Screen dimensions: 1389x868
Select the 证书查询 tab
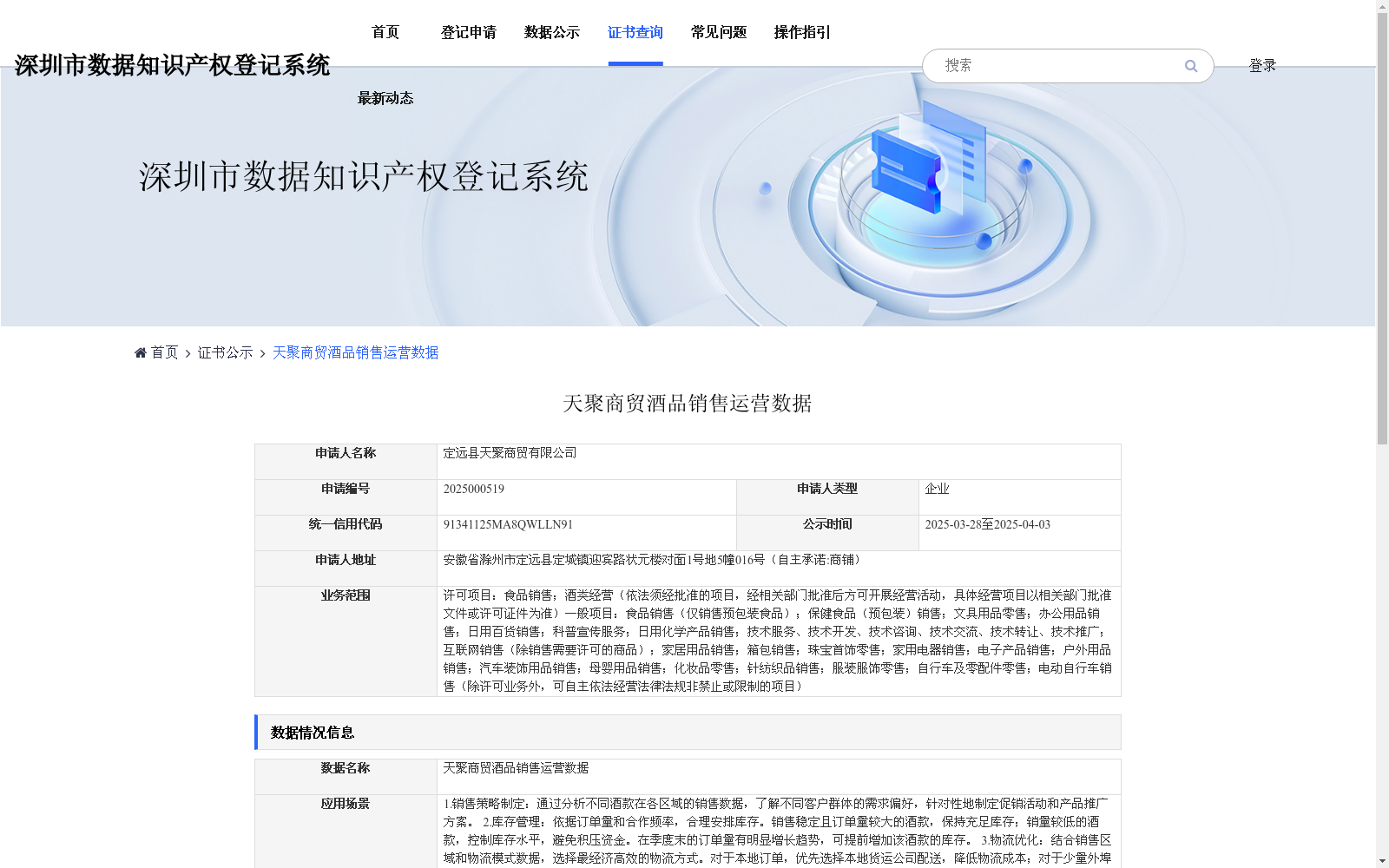click(x=635, y=32)
